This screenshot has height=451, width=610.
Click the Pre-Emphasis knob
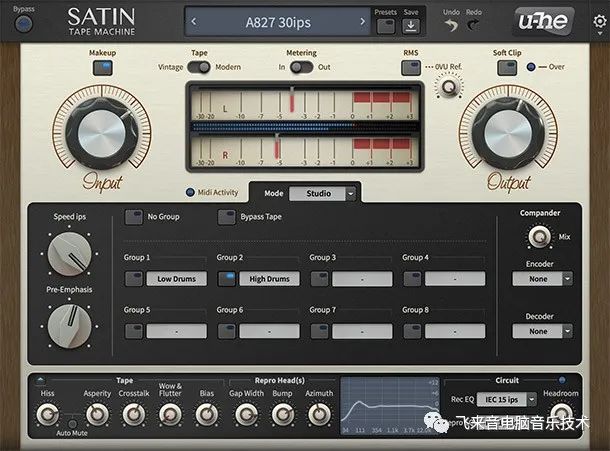(70, 326)
